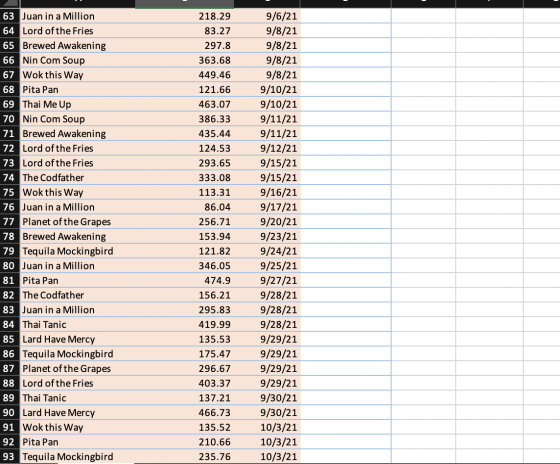The width and height of the screenshot is (560, 464).
Task: Select Lard Have Mercy in row 90
Action: pos(78,412)
